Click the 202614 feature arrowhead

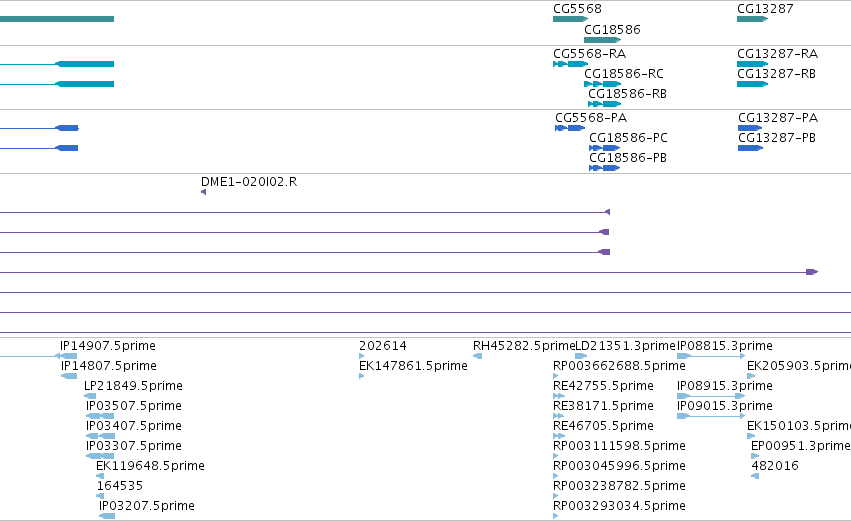tap(361, 356)
